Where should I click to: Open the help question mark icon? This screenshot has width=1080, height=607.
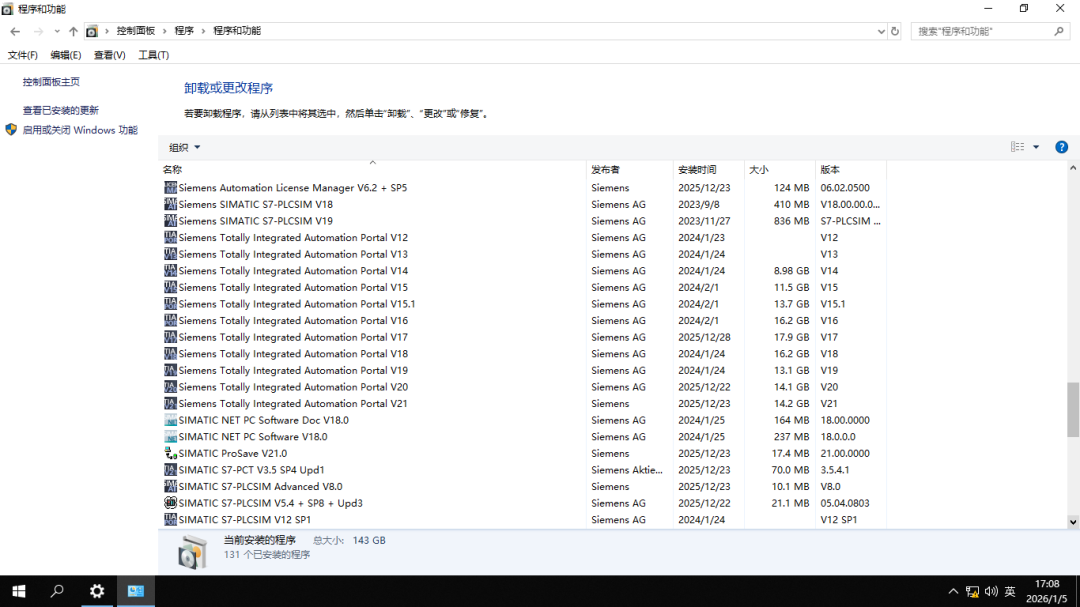pyautogui.click(x=1061, y=147)
